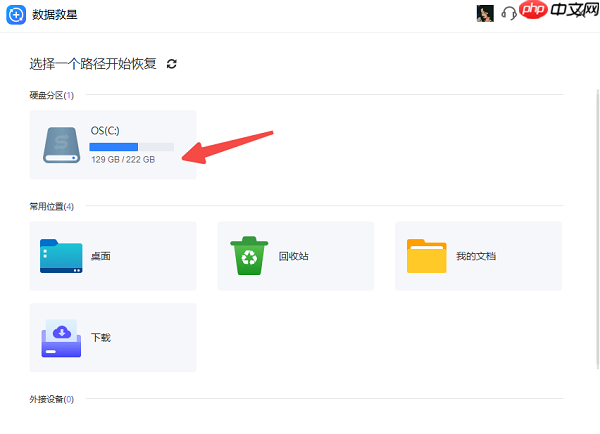Click the green 回收站 recycle bin icon
The height and width of the screenshot is (434, 600).
coord(249,256)
